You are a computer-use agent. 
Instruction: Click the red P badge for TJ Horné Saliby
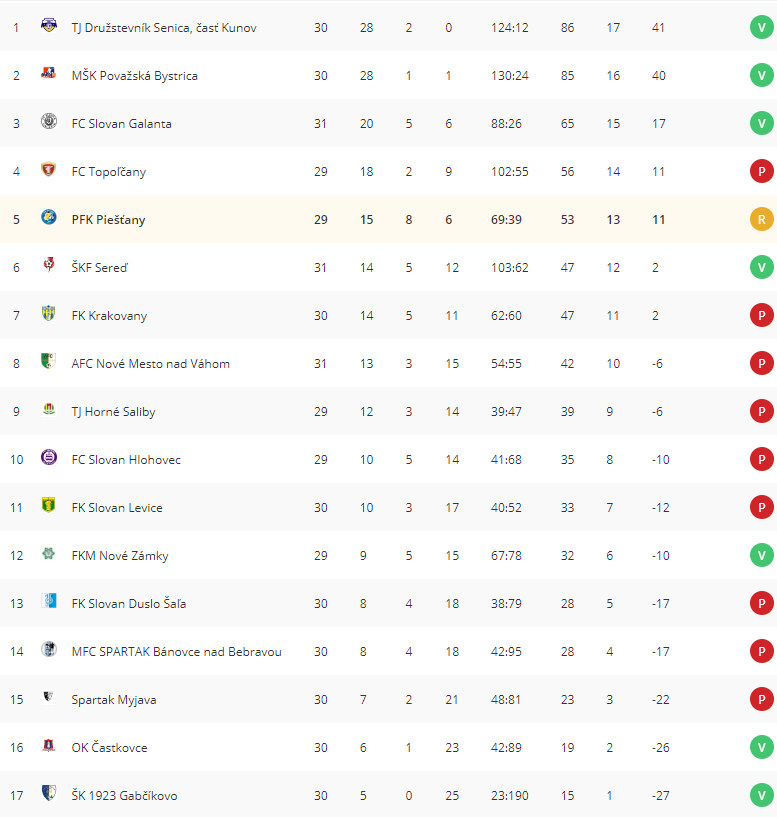point(761,411)
